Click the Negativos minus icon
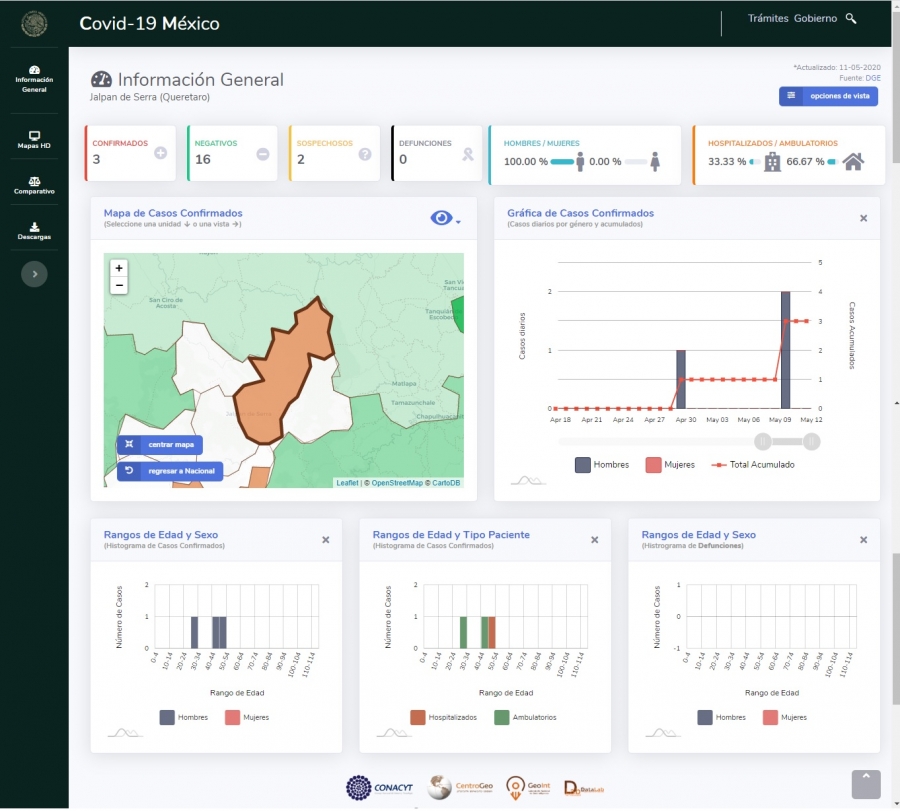900x811 pixels. pyautogui.click(x=263, y=153)
